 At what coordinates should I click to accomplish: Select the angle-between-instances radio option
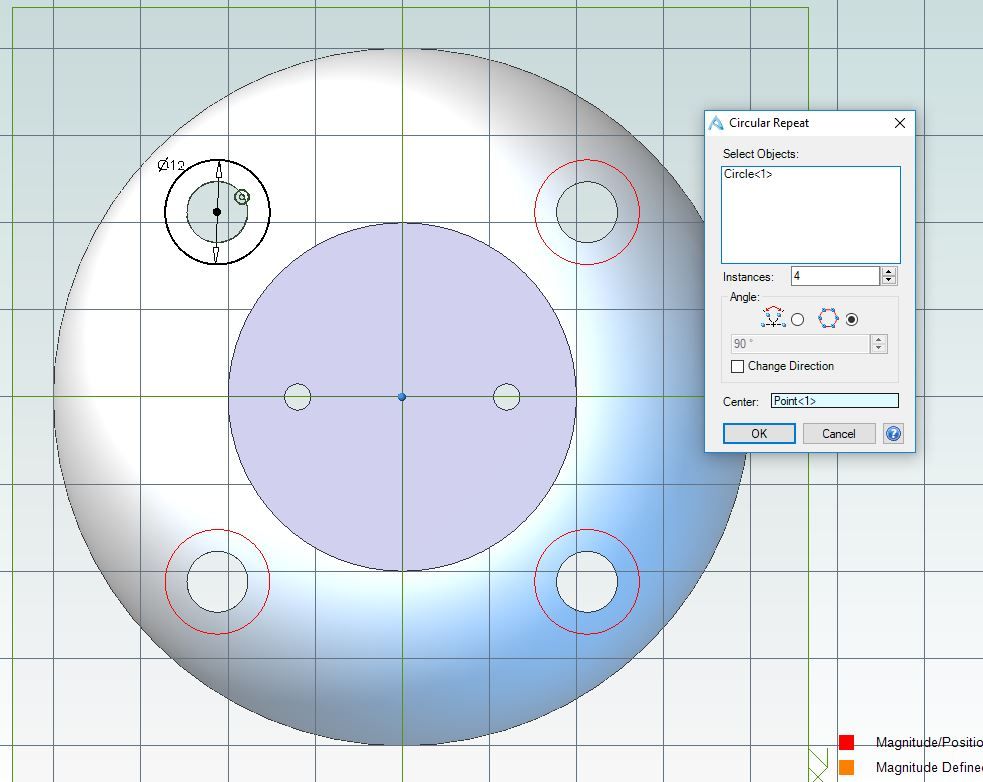tap(797, 320)
